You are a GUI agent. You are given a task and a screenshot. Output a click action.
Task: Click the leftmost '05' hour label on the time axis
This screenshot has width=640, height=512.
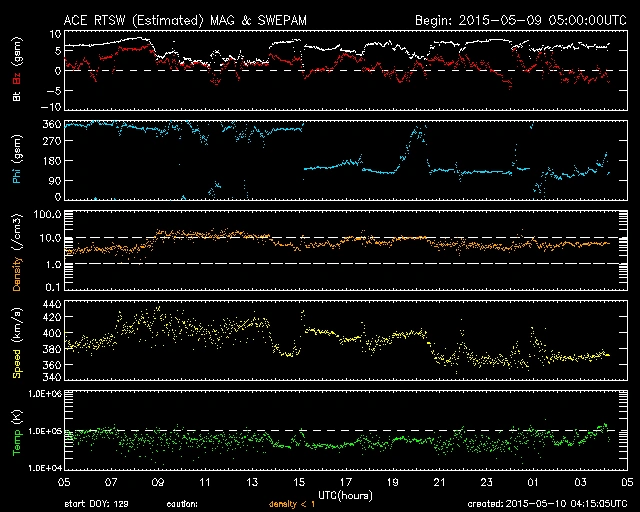(x=64, y=483)
